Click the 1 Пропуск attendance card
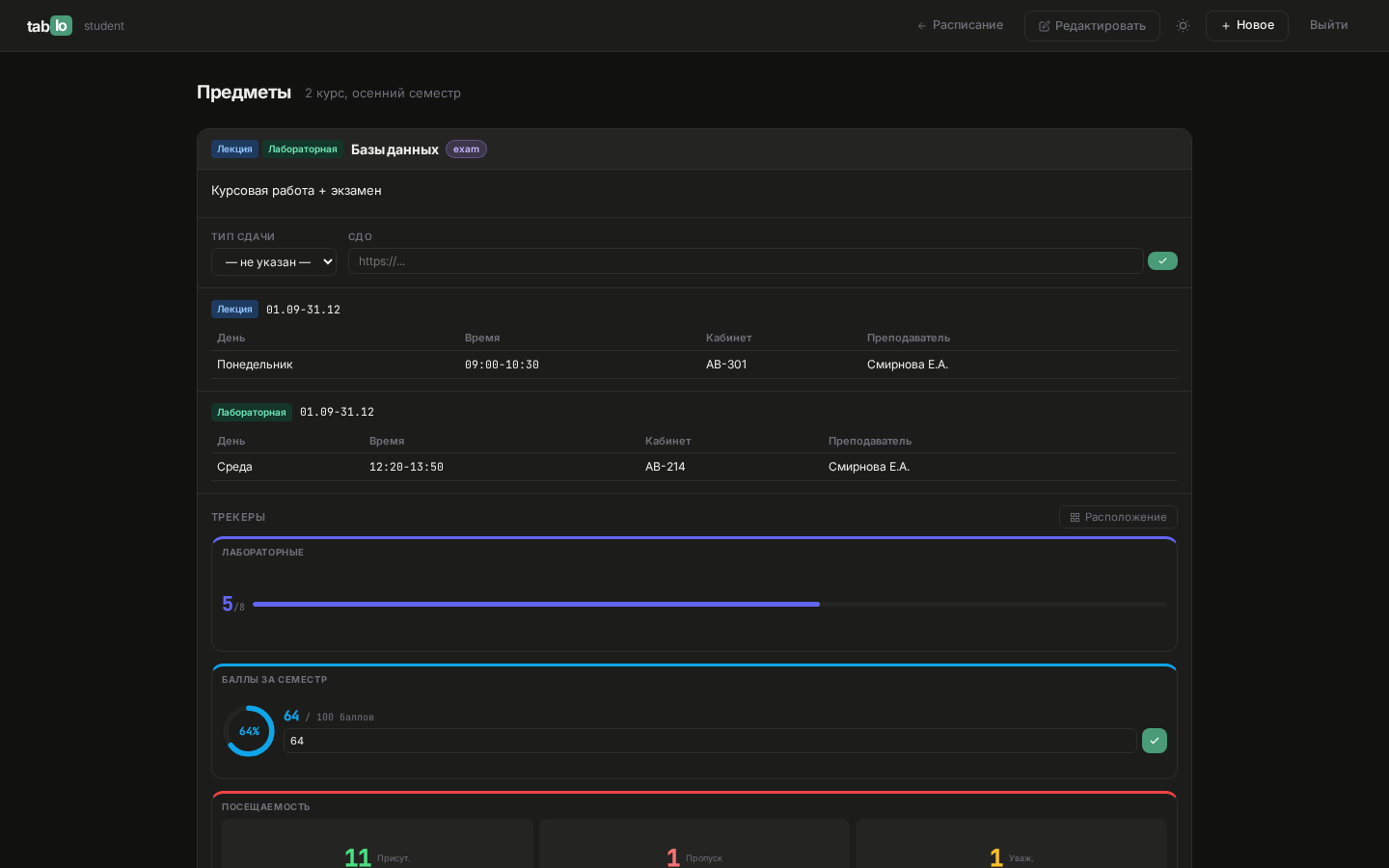1389x868 pixels. [x=694, y=845]
